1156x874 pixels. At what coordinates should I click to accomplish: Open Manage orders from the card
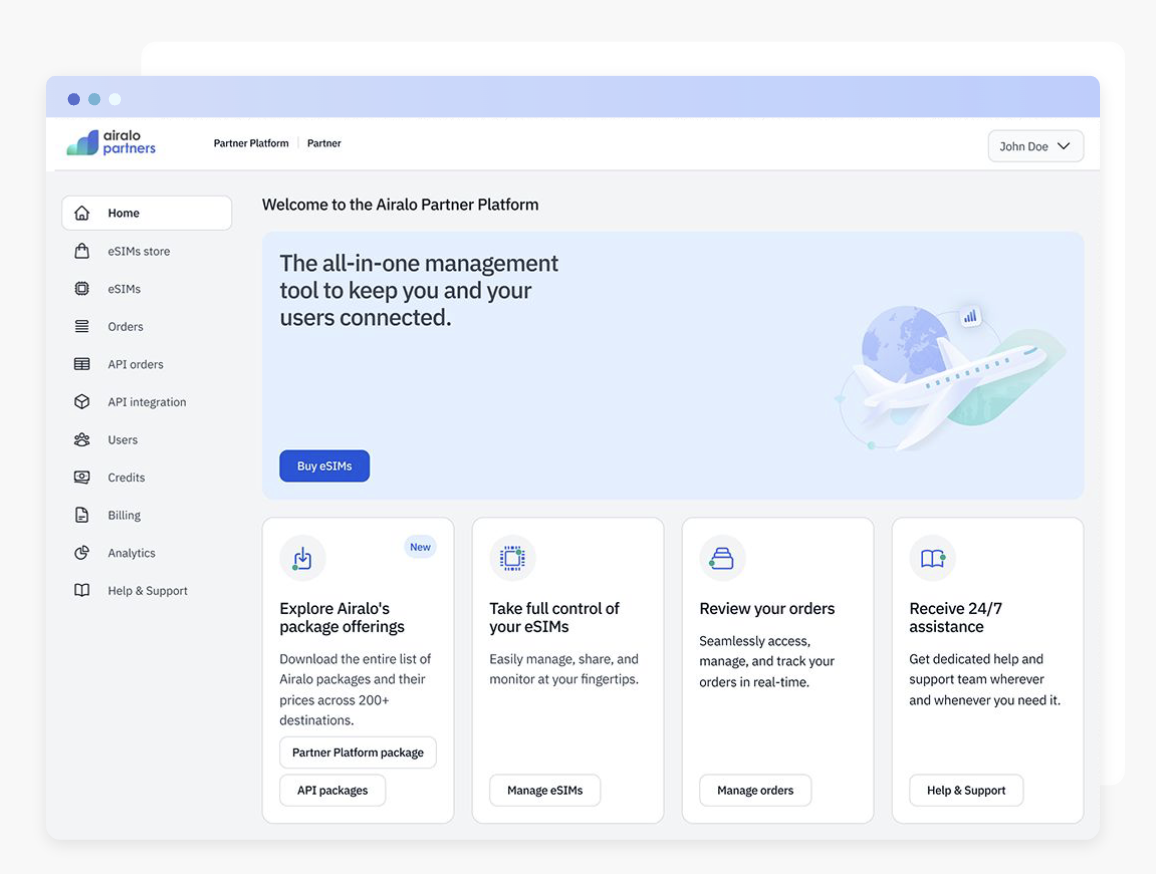click(755, 790)
